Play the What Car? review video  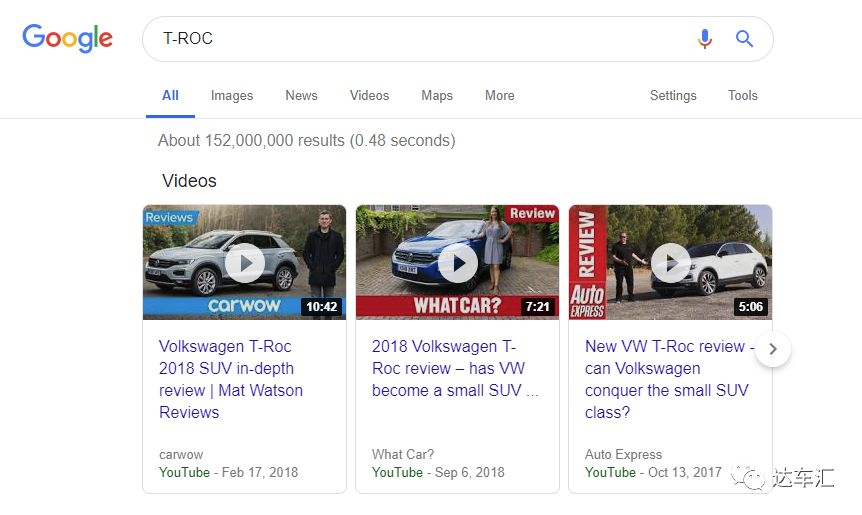tap(457, 263)
